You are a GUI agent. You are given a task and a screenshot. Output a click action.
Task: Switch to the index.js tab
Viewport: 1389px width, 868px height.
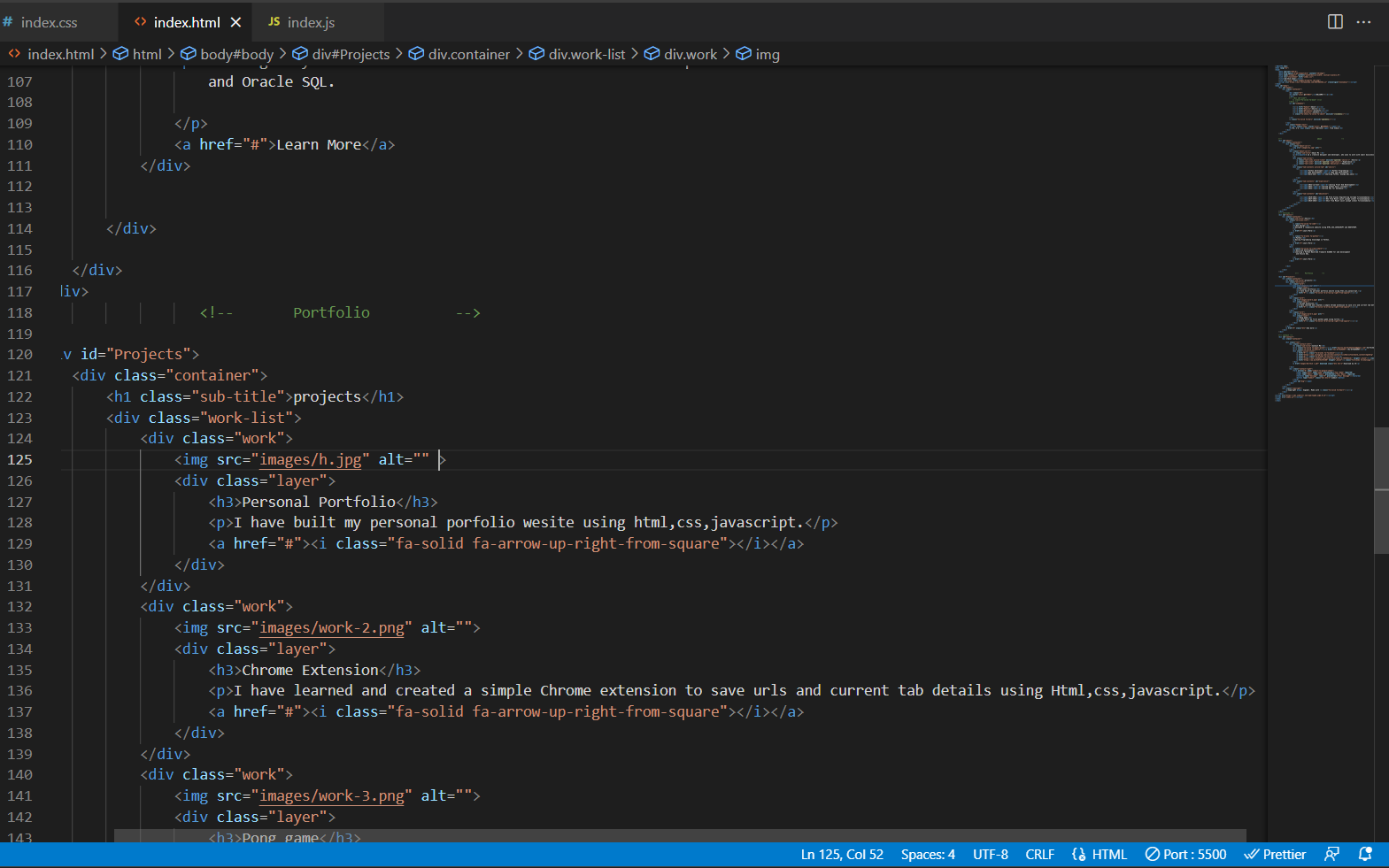tap(310, 22)
